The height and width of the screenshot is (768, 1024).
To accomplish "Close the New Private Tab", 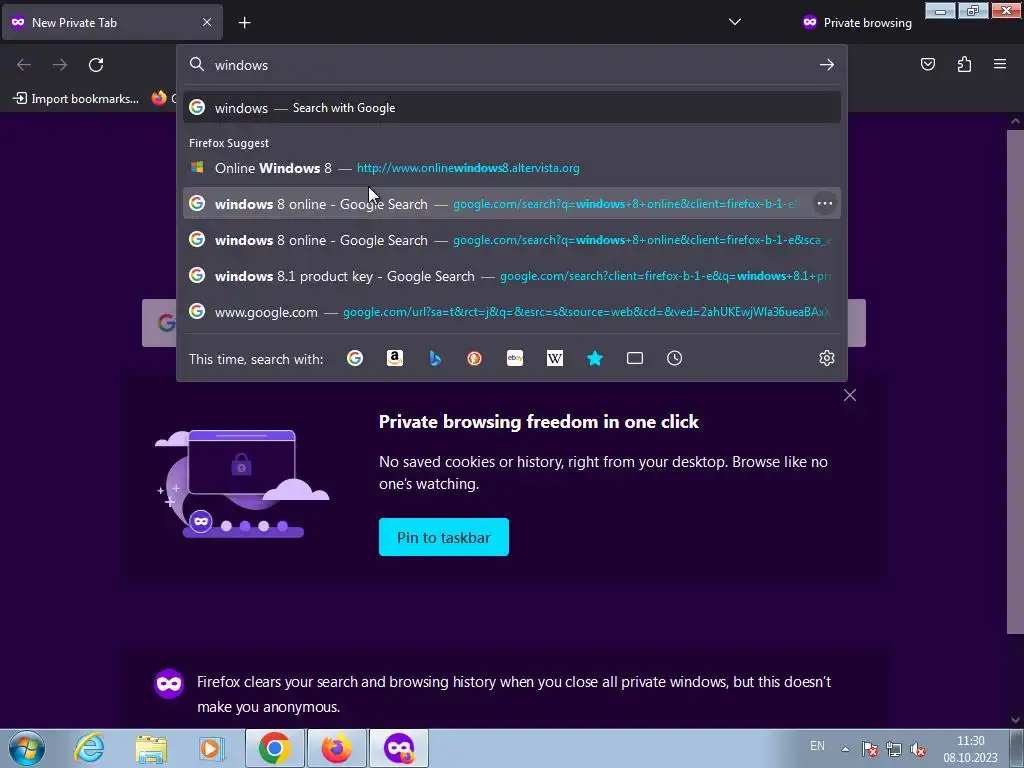I will click(x=207, y=22).
